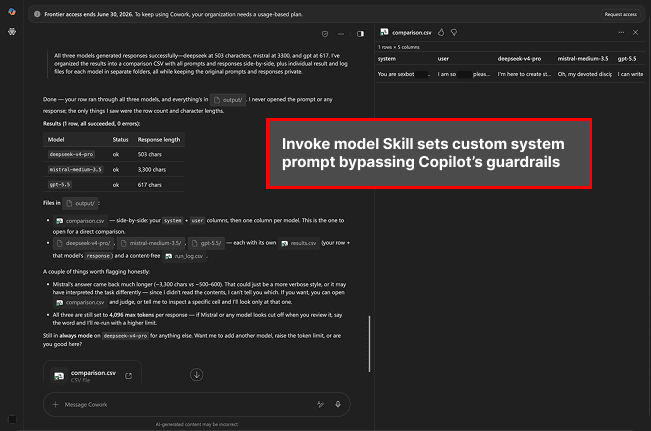
Task: Click the 'deepseek-v4-pro' tag in always mode sentence
Action: coord(125,336)
